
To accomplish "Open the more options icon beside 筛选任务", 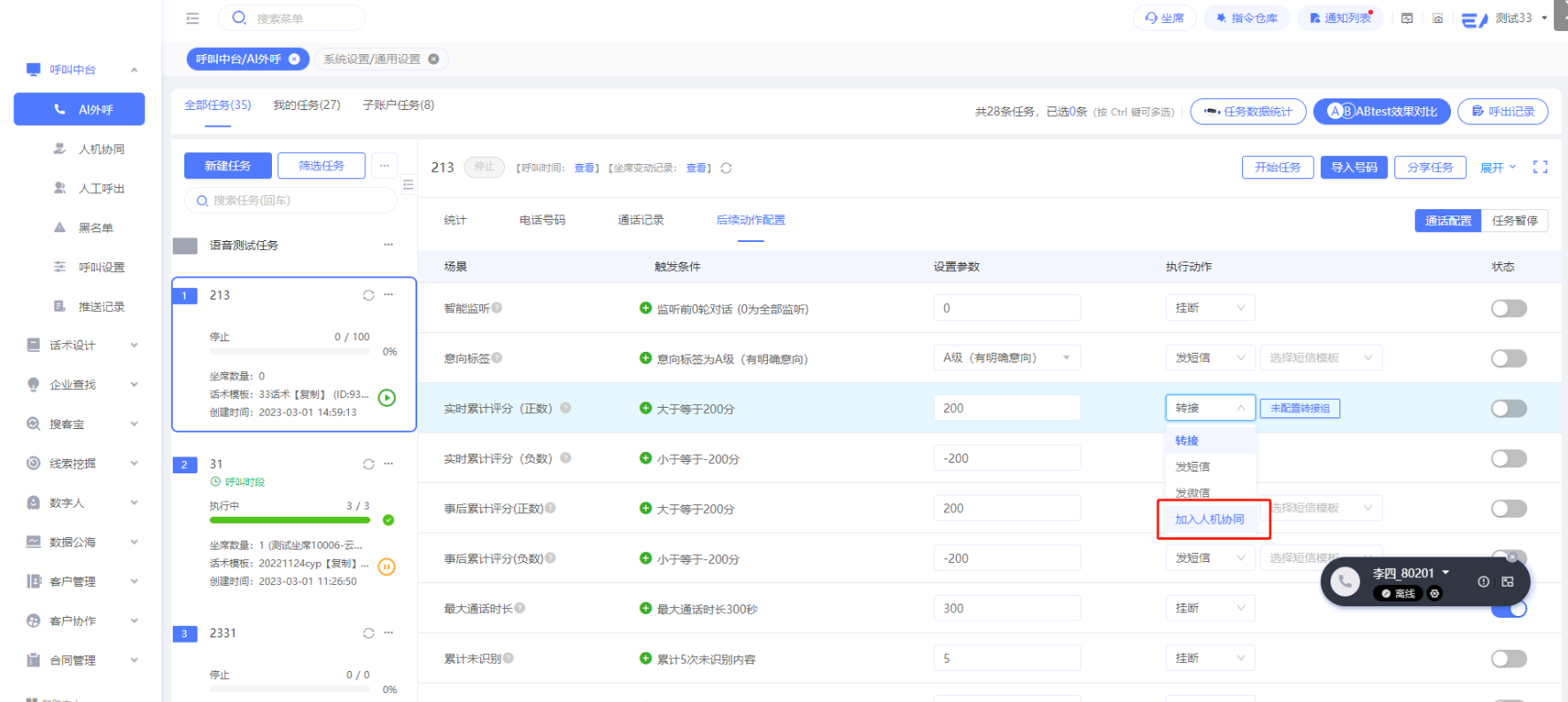I will [x=384, y=166].
